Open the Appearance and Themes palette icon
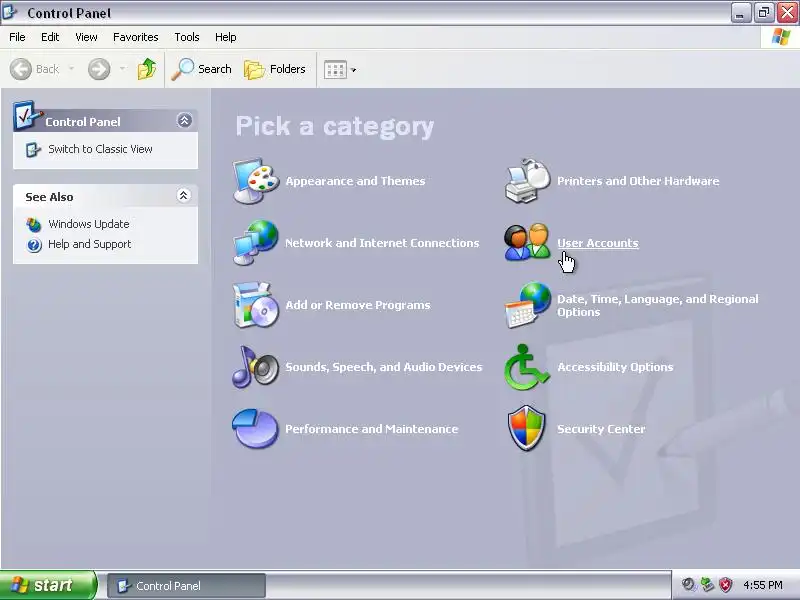 tap(256, 181)
